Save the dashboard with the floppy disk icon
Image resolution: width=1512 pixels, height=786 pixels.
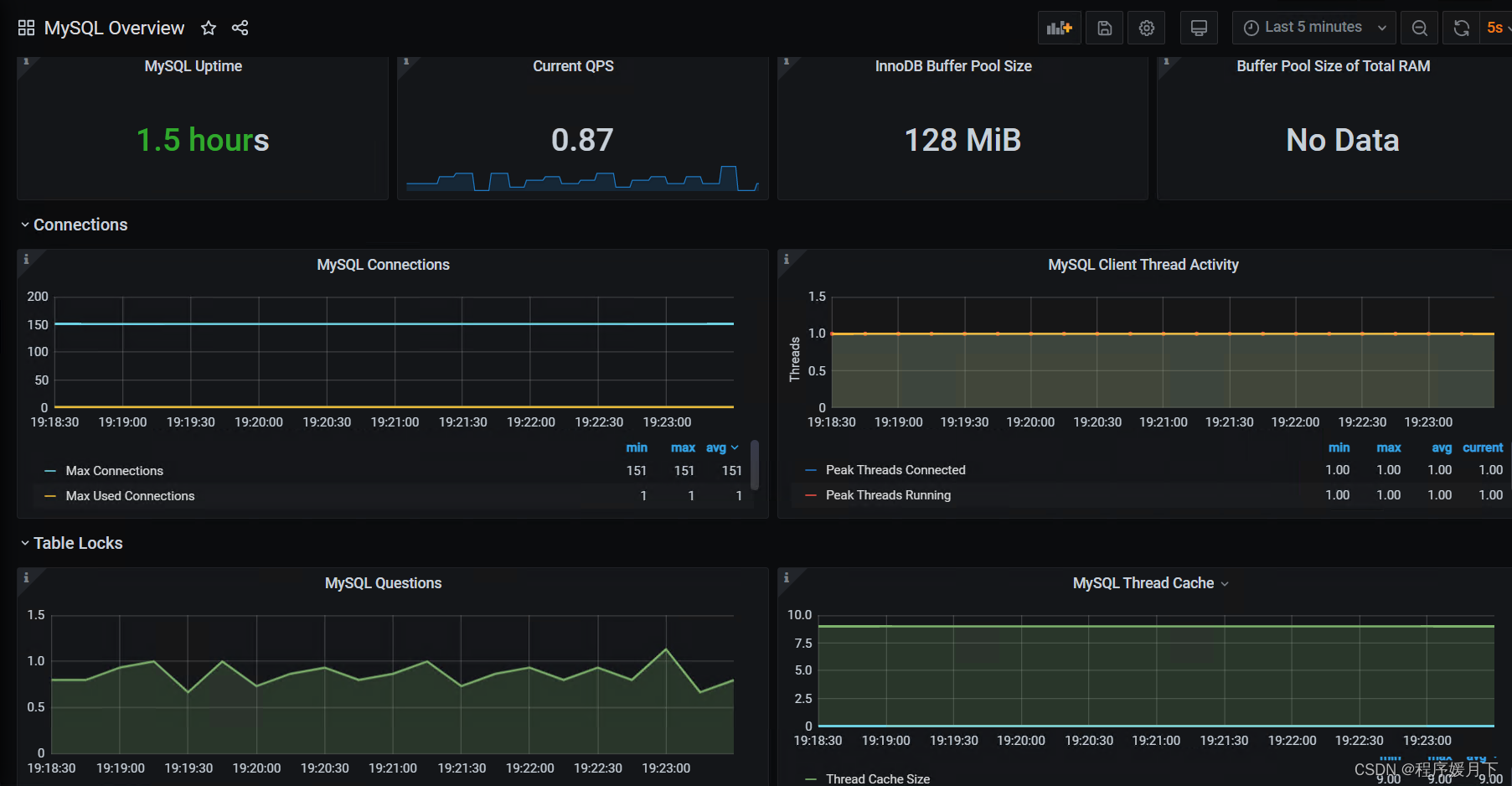pyautogui.click(x=1104, y=28)
